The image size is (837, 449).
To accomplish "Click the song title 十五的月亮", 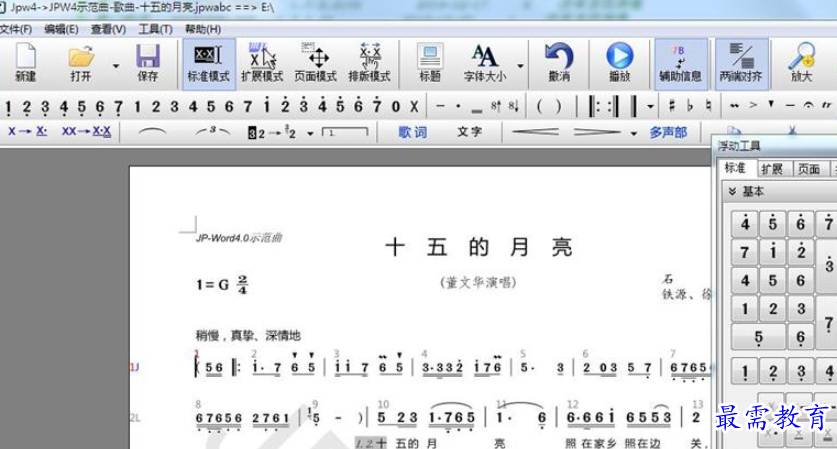I will tap(478, 247).
